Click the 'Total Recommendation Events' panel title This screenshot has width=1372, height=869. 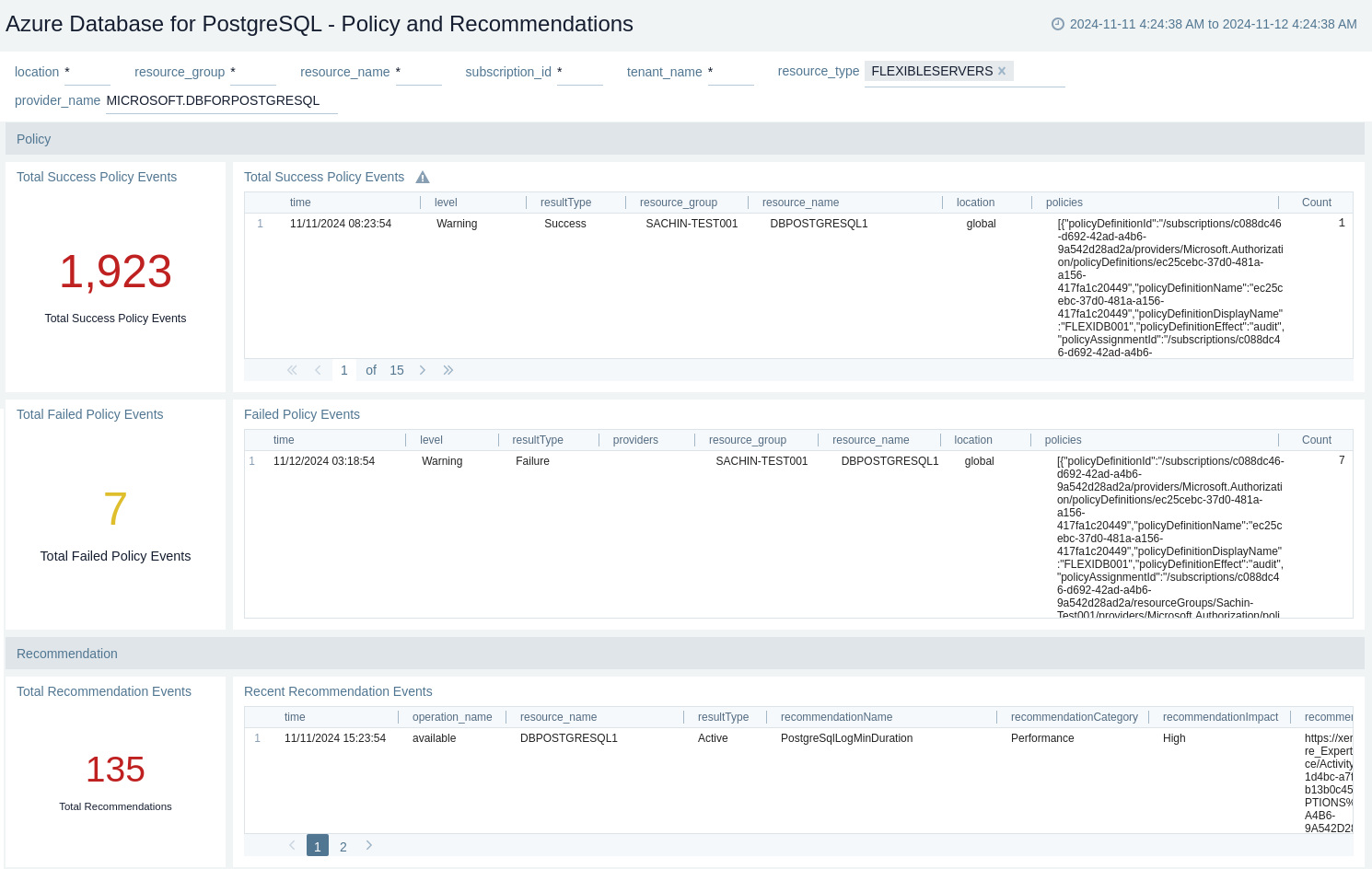click(x=104, y=691)
